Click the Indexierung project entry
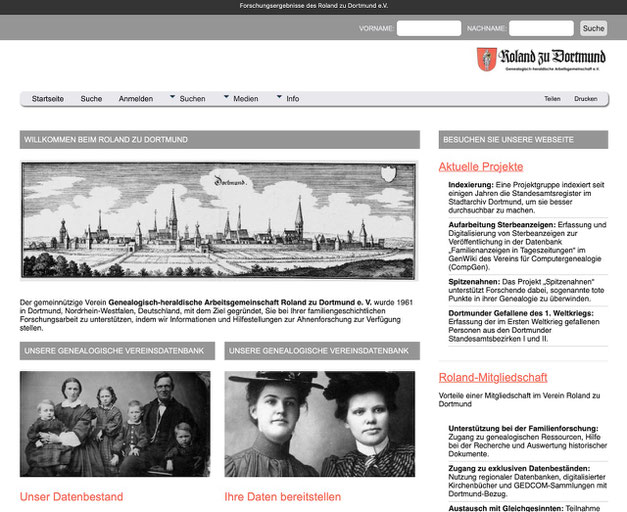The width and height of the screenshot is (627, 512). click(x=528, y=198)
